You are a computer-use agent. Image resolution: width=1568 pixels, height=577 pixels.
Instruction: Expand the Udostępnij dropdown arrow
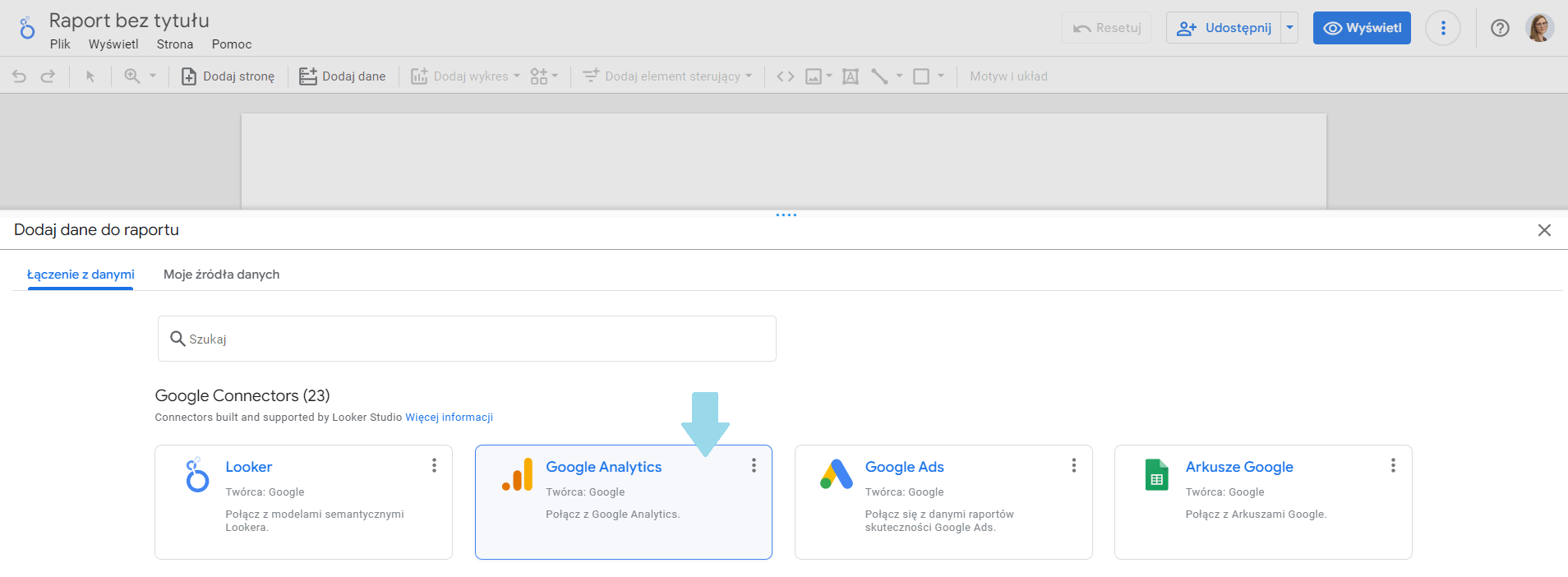1290,28
